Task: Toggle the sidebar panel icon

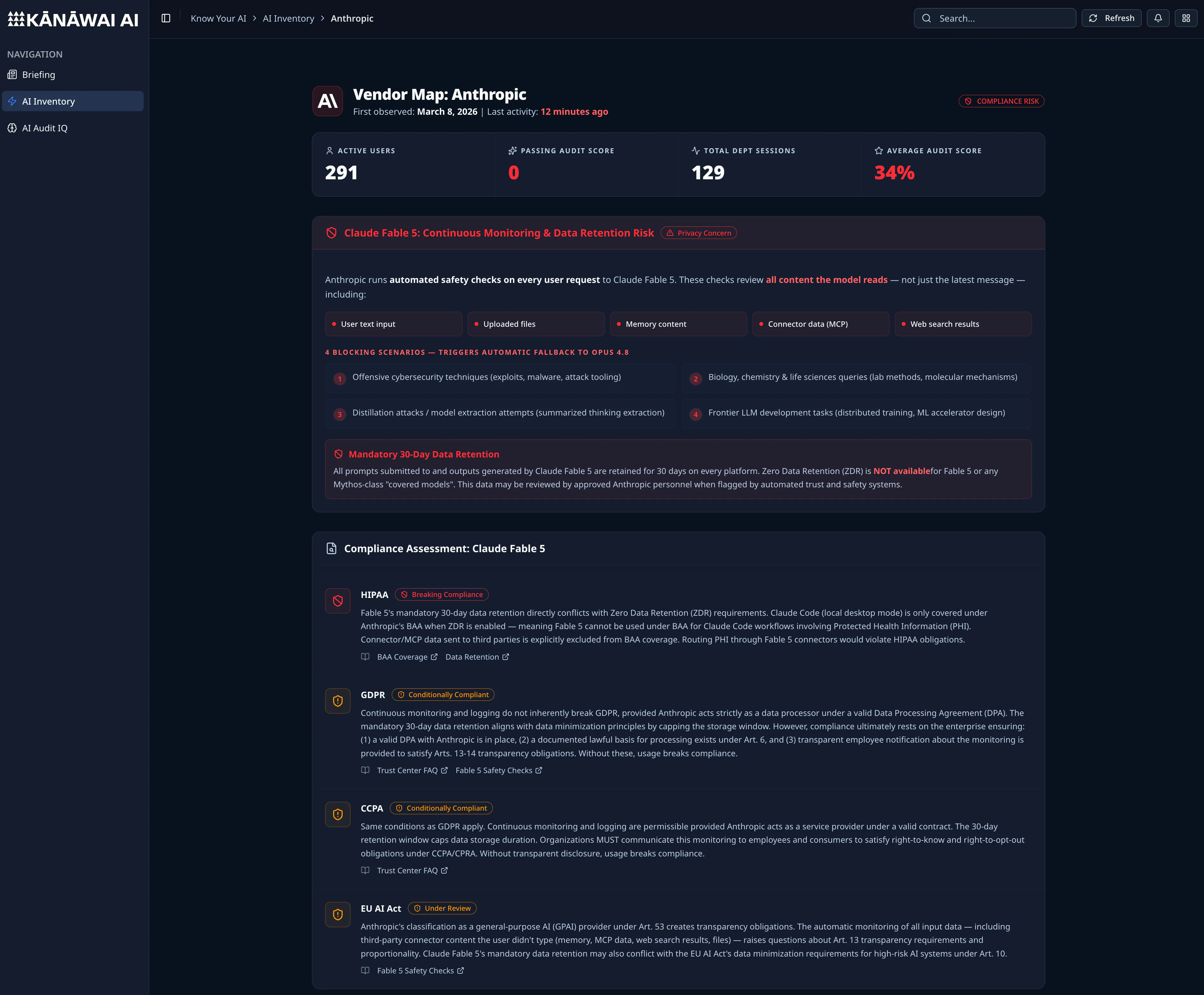Action: click(x=166, y=18)
